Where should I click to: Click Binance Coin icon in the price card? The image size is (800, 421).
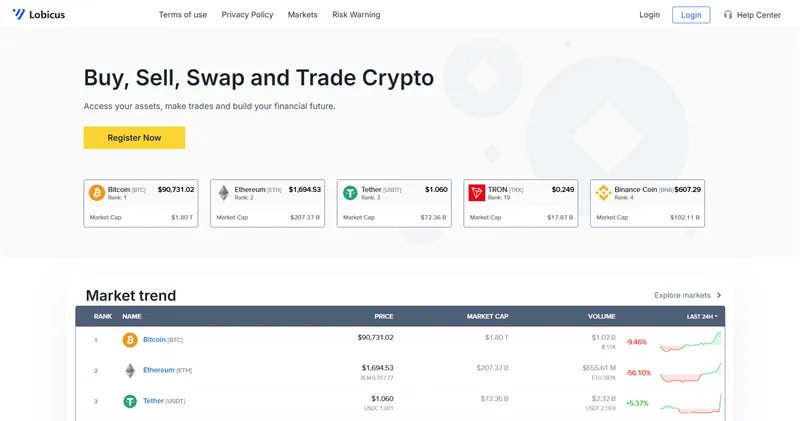[x=604, y=193]
